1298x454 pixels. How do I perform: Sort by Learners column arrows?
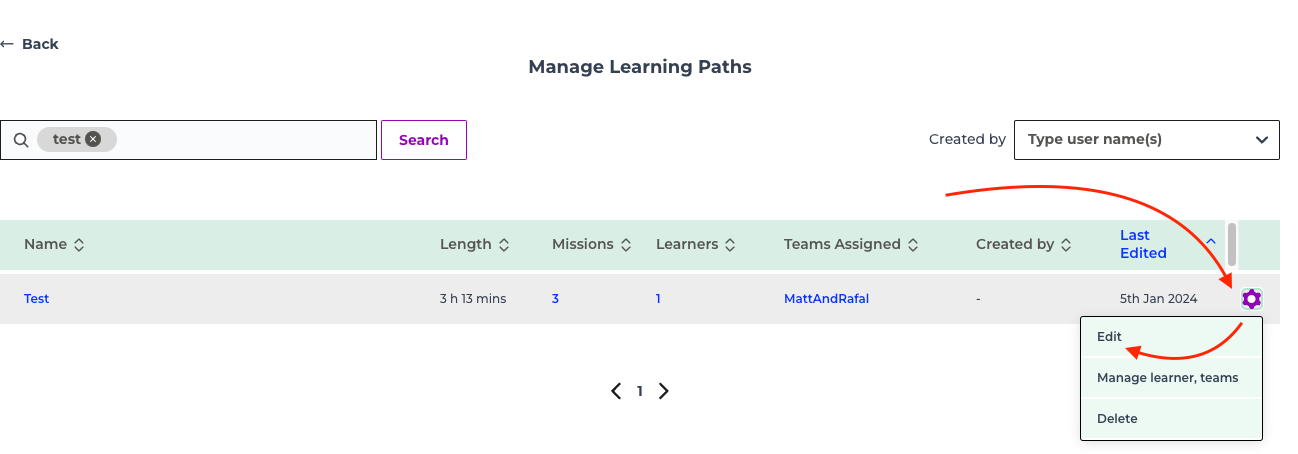(x=730, y=244)
